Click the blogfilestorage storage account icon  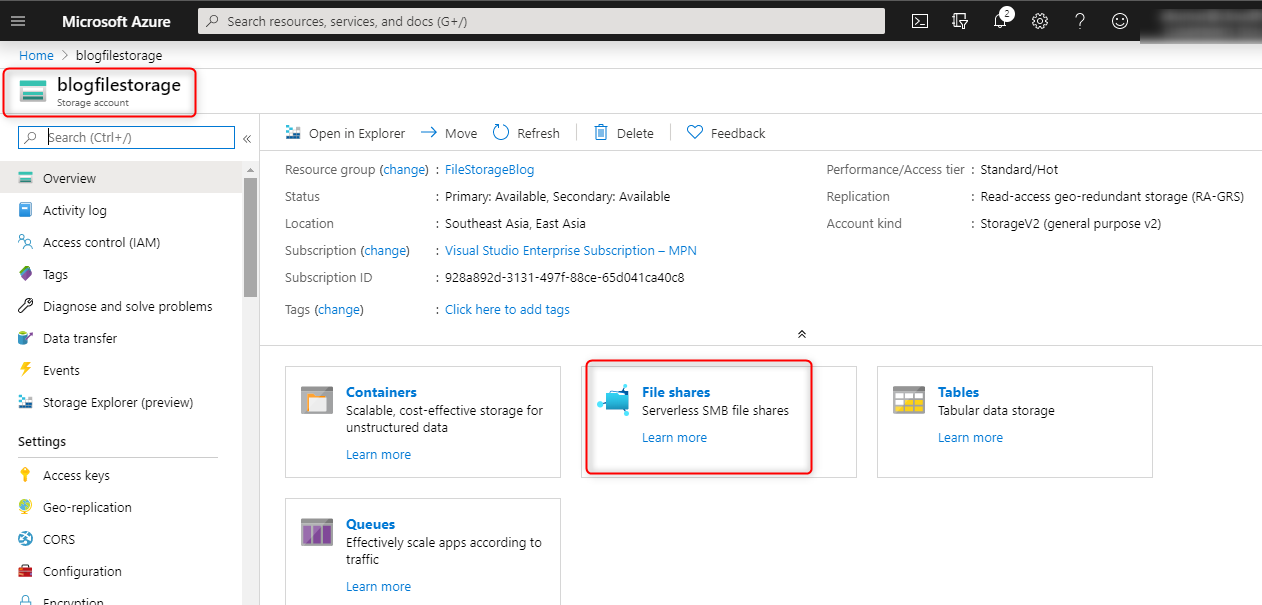[x=33, y=91]
